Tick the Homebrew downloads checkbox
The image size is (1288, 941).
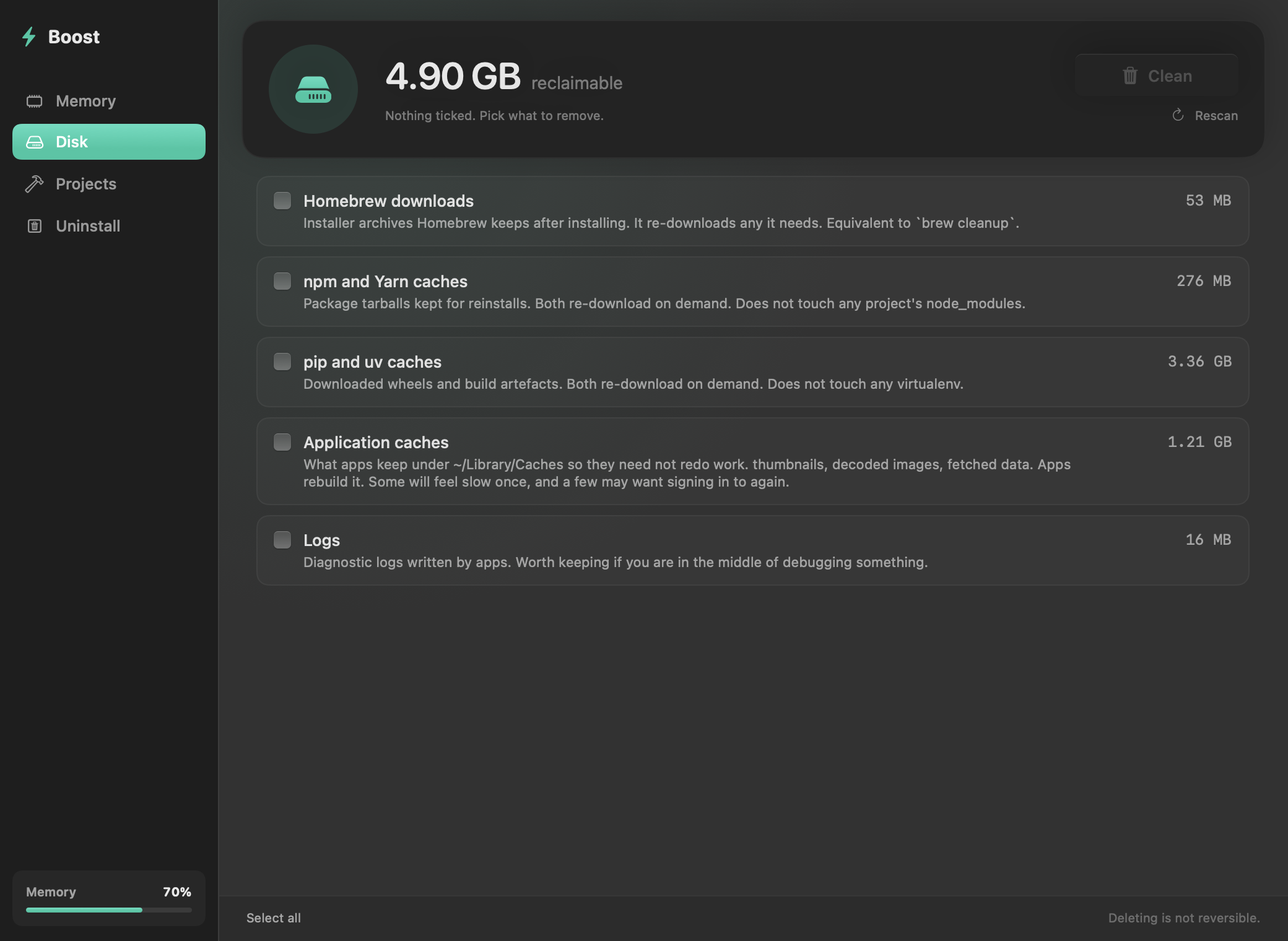(x=282, y=201)
